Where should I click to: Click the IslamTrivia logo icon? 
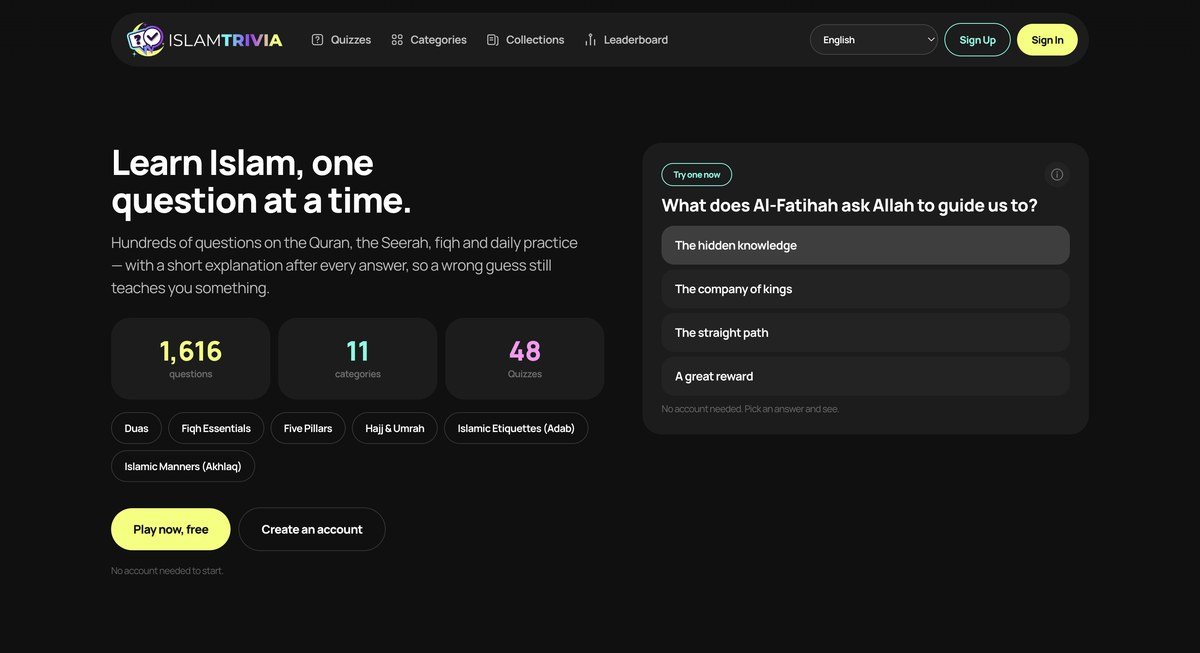(145, 39)
